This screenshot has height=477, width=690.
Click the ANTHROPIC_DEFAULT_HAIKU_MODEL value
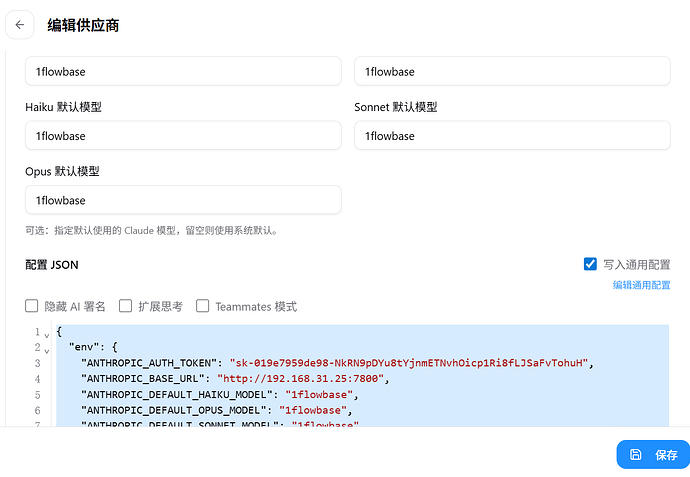pyautogui.click(x=319, y=395)
